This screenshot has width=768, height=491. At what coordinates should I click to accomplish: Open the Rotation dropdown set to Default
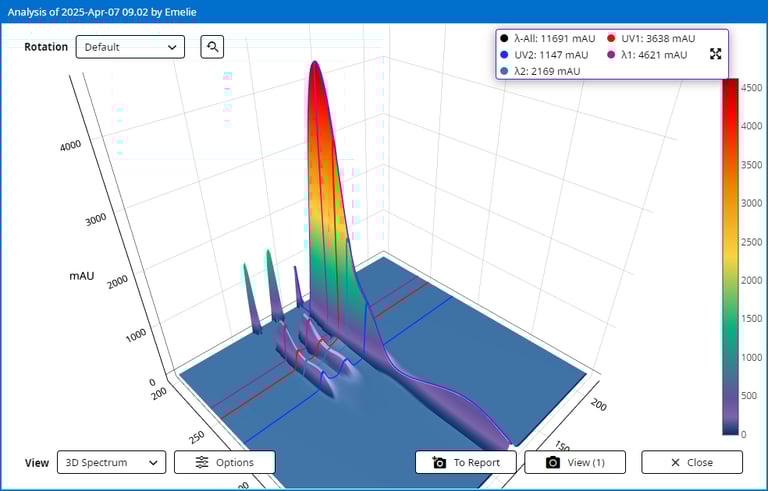130,47
